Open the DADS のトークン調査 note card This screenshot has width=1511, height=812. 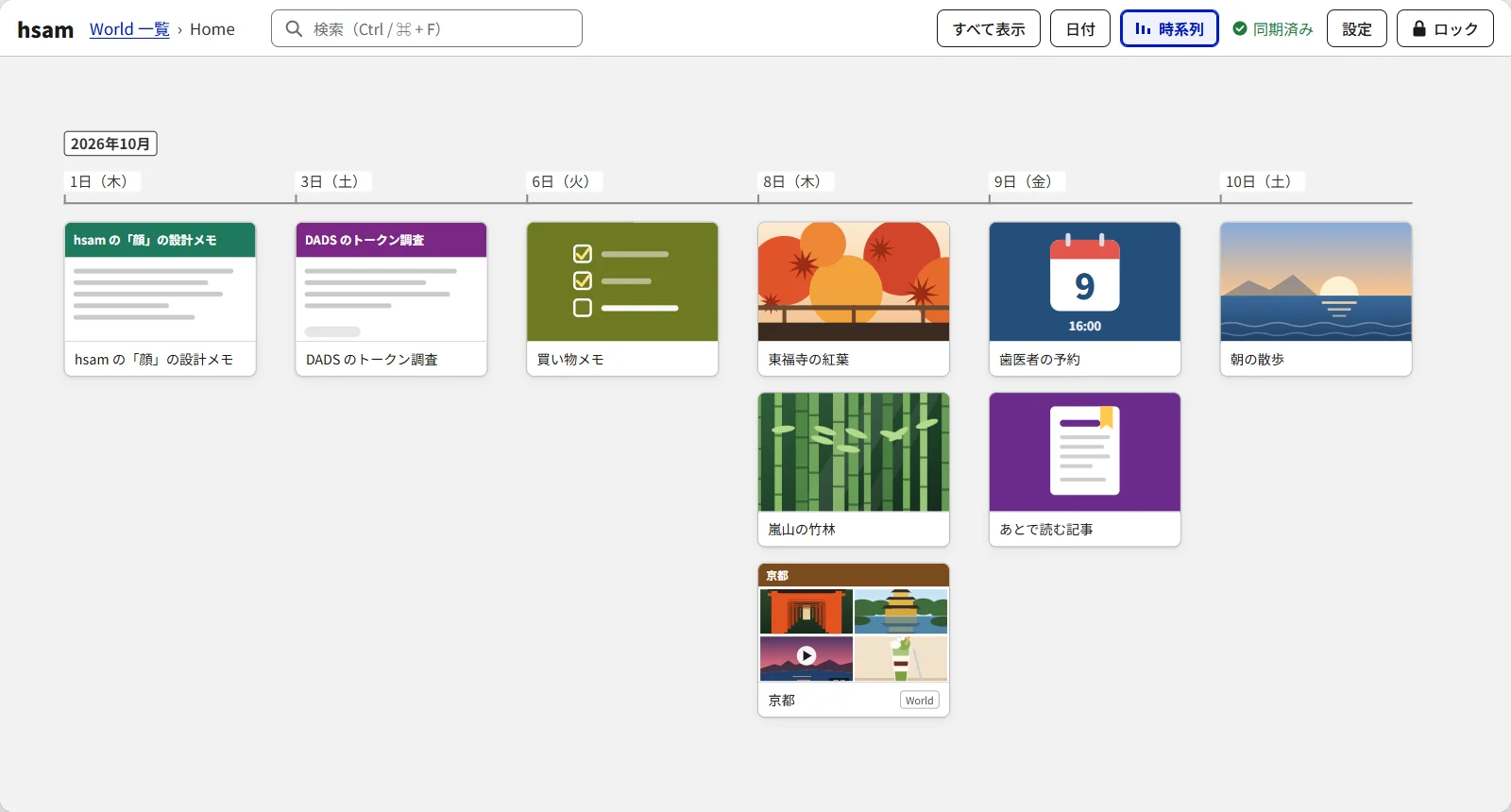391,299
